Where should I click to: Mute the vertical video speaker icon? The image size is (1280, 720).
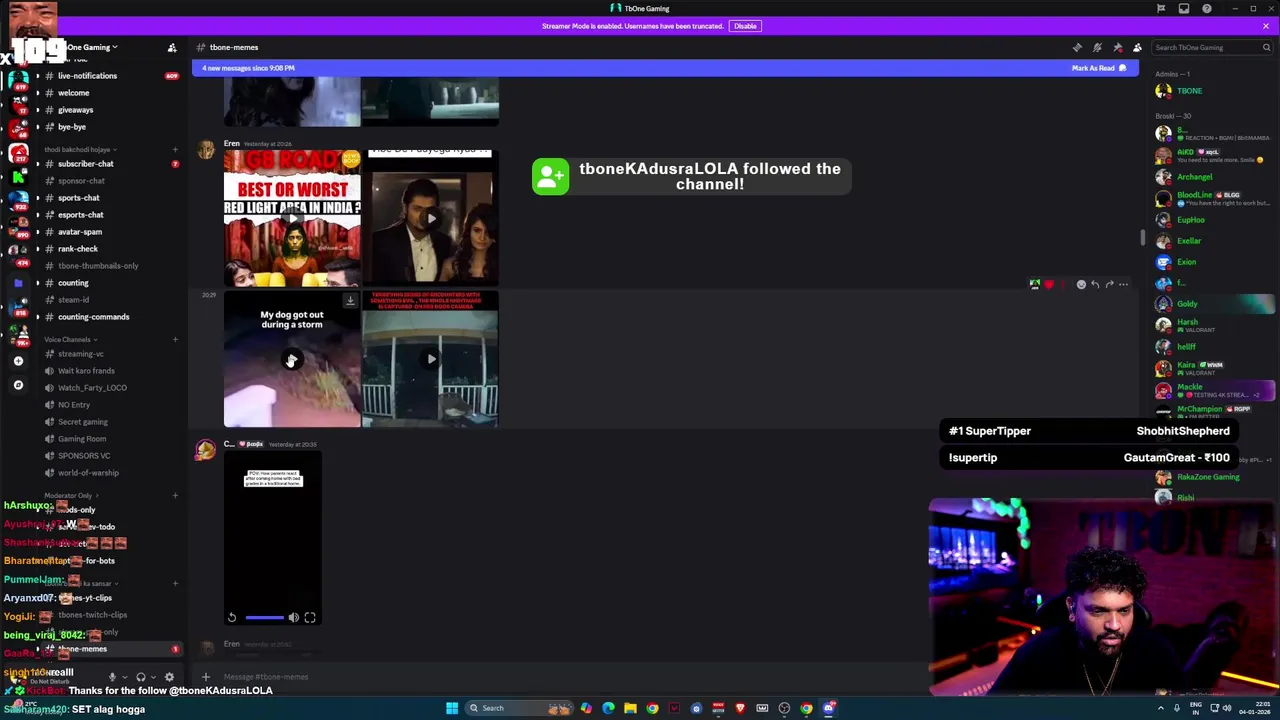click(x=294, y=618)
